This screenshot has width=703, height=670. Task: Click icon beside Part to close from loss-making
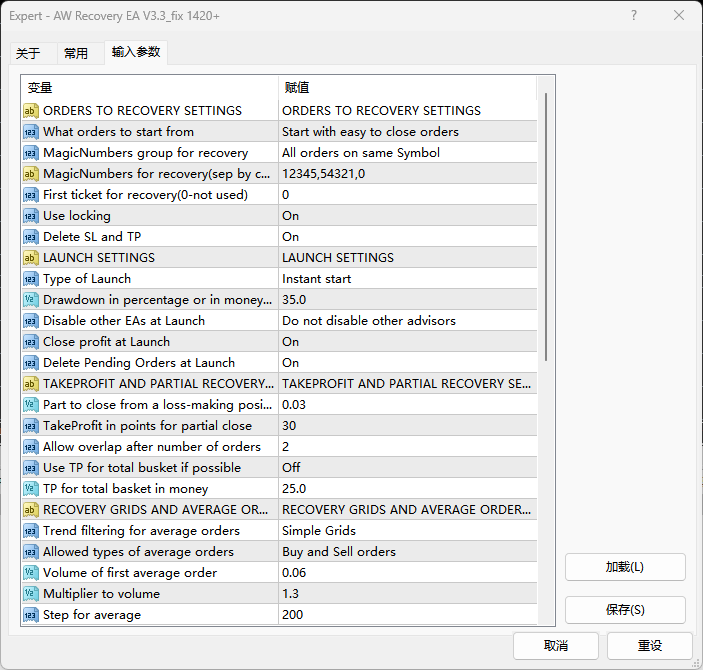click(x=30, y=405)
